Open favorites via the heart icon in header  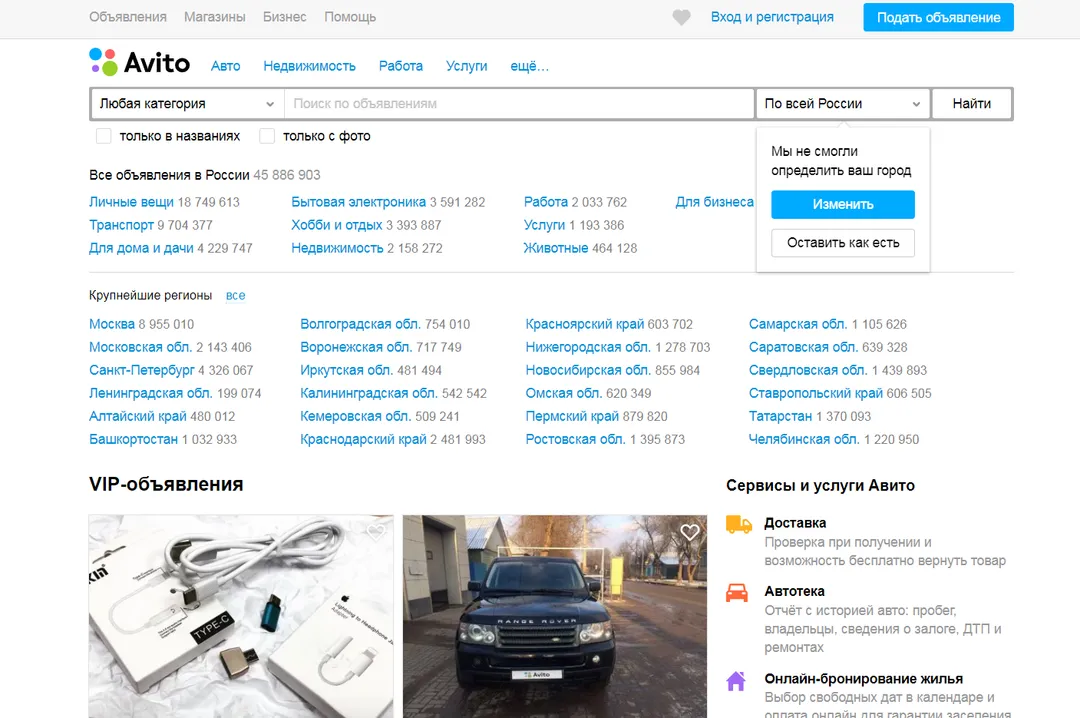point(681,17)
